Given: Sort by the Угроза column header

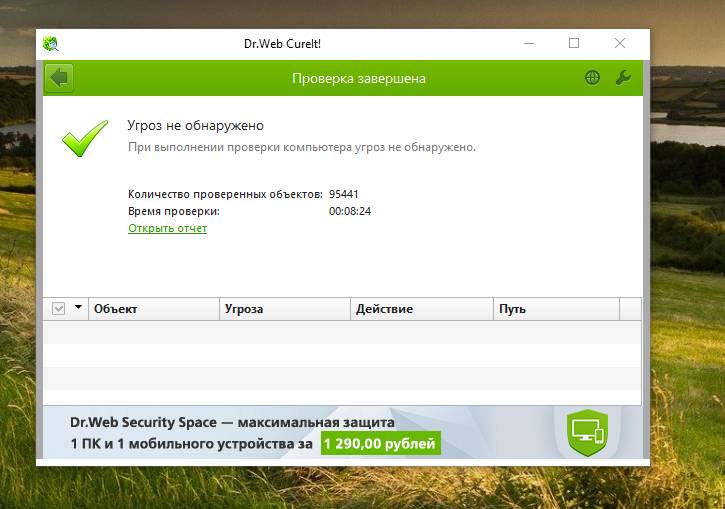Looking at the screenshot, I should click(285, 309).
